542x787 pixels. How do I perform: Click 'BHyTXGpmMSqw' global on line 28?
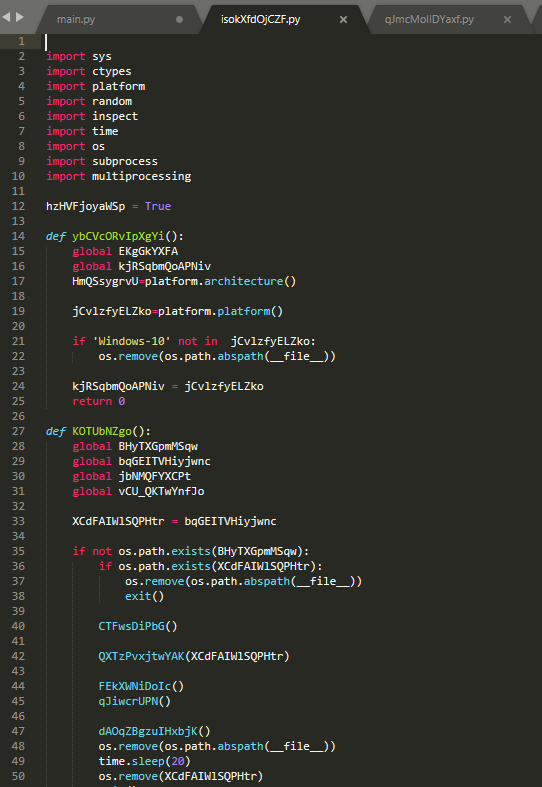[x=158, y=446]
